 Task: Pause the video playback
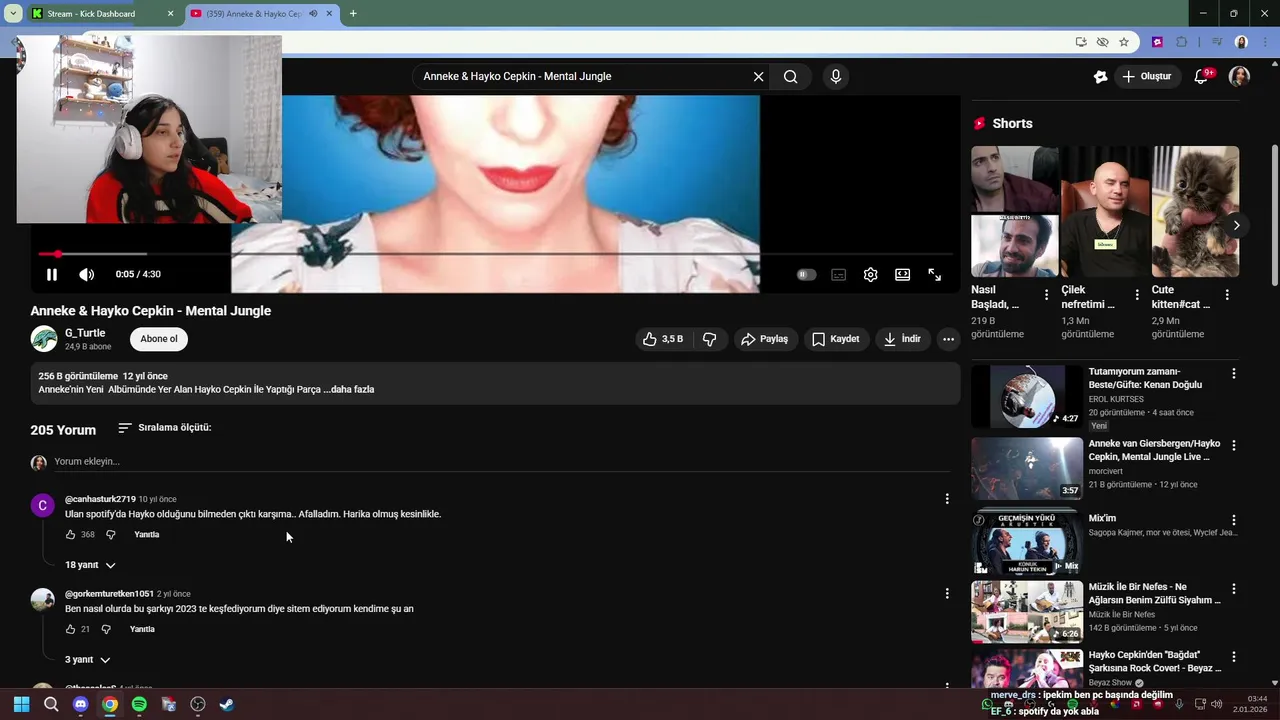point(52,274)
